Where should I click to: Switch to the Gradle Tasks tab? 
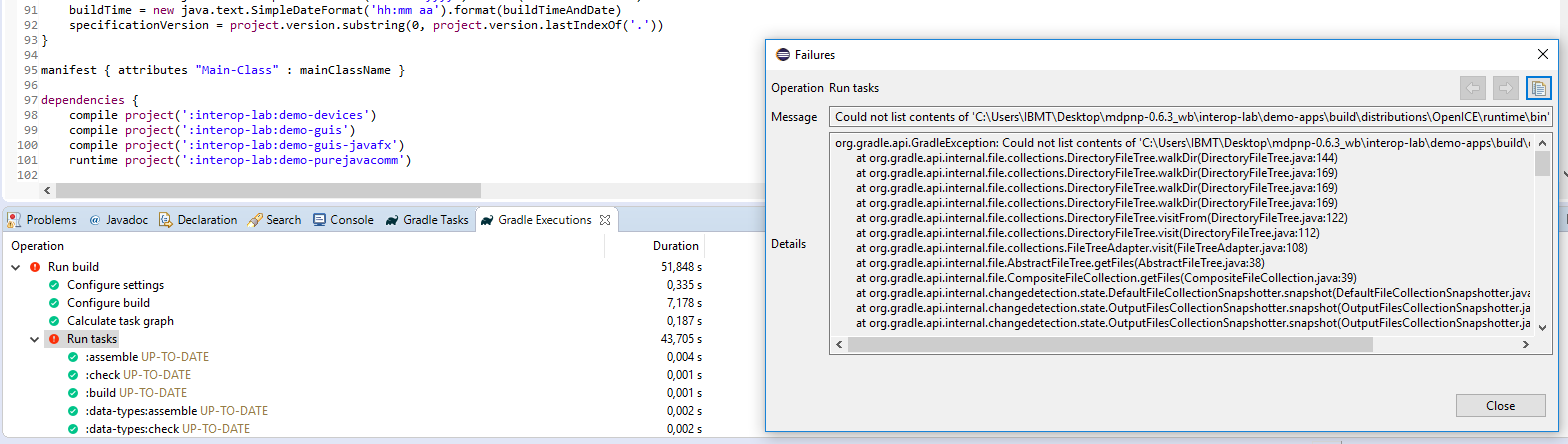pos(427,220)
